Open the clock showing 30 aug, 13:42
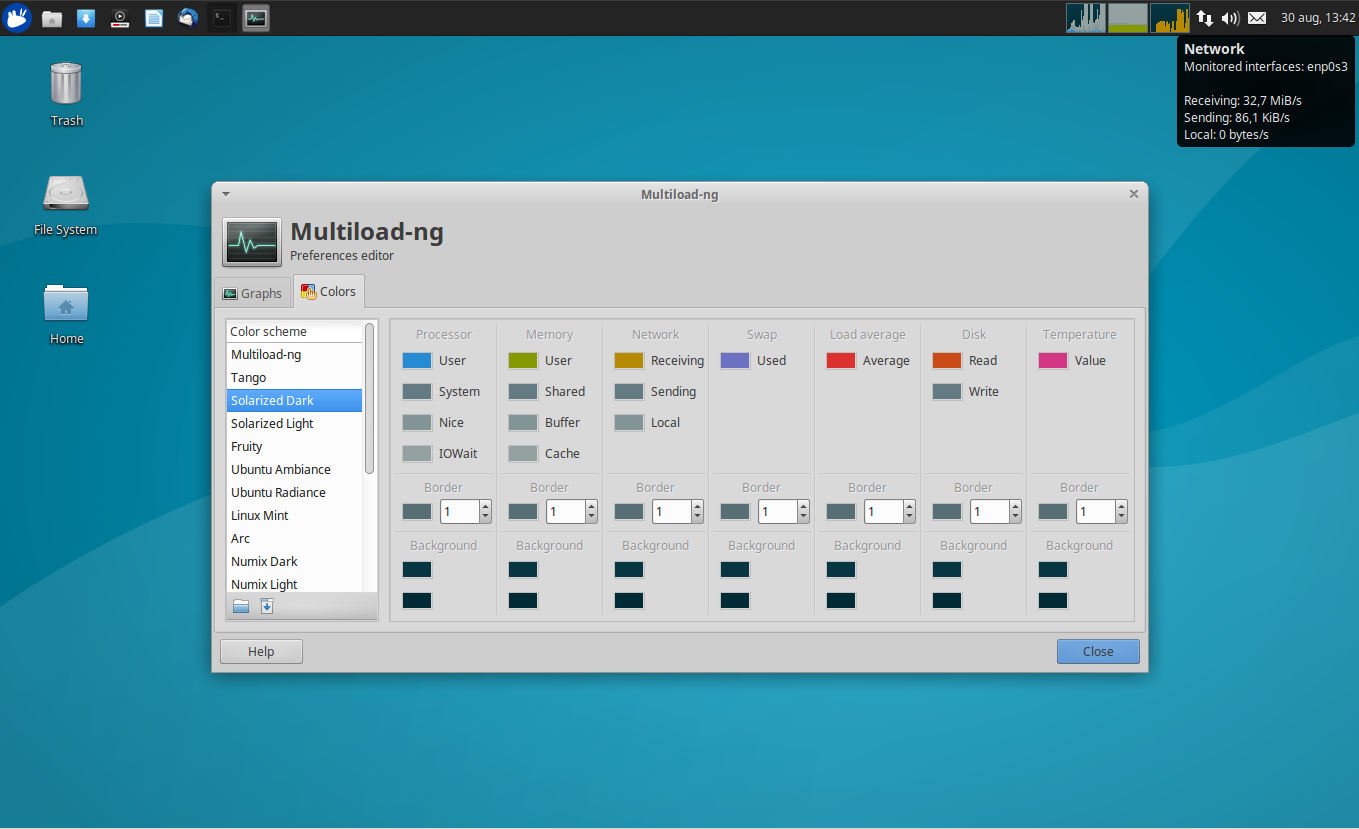1359x829 pixels. click(x=1318, y=18)
